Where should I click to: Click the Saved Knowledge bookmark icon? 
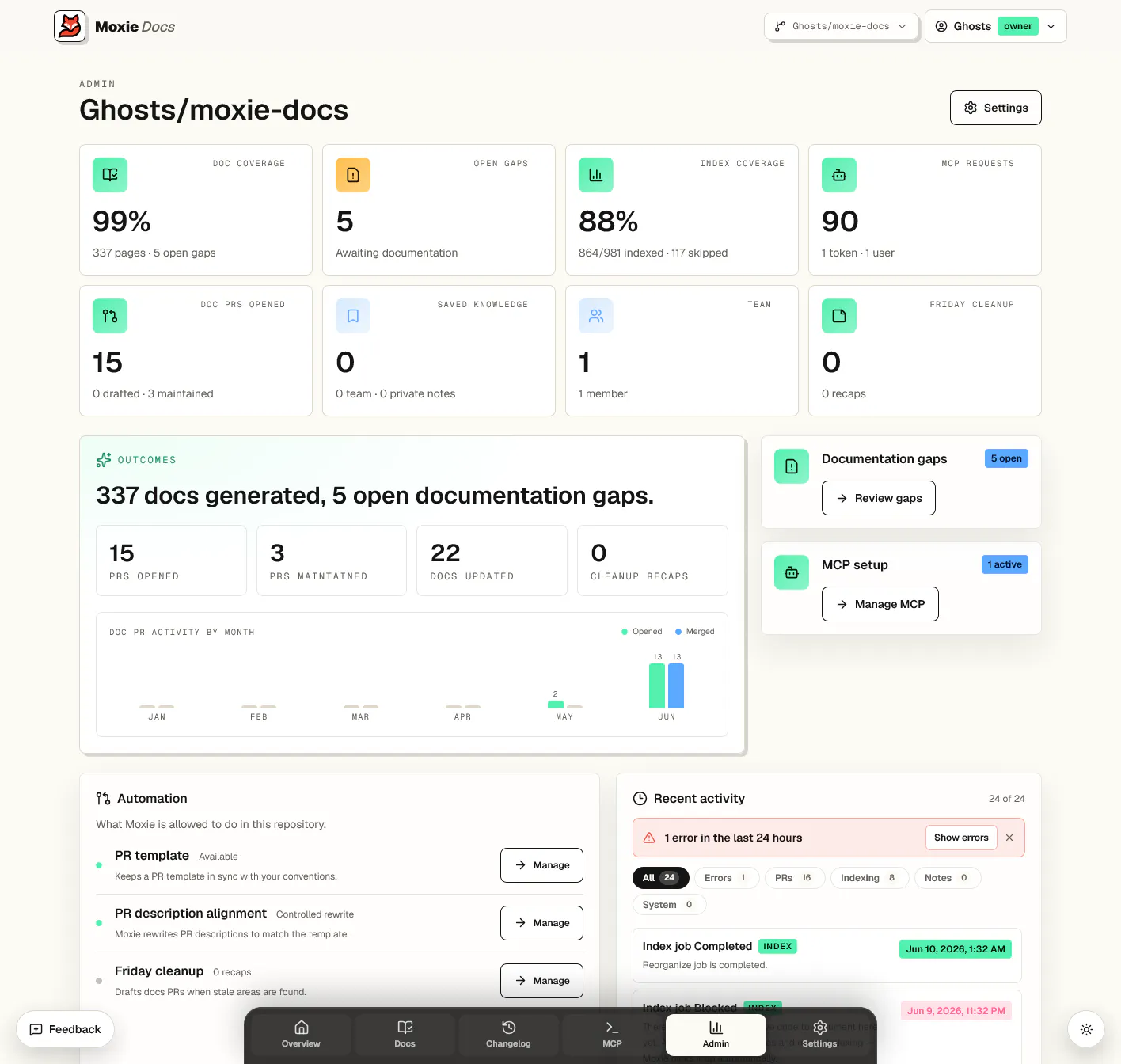pos(353,316)
